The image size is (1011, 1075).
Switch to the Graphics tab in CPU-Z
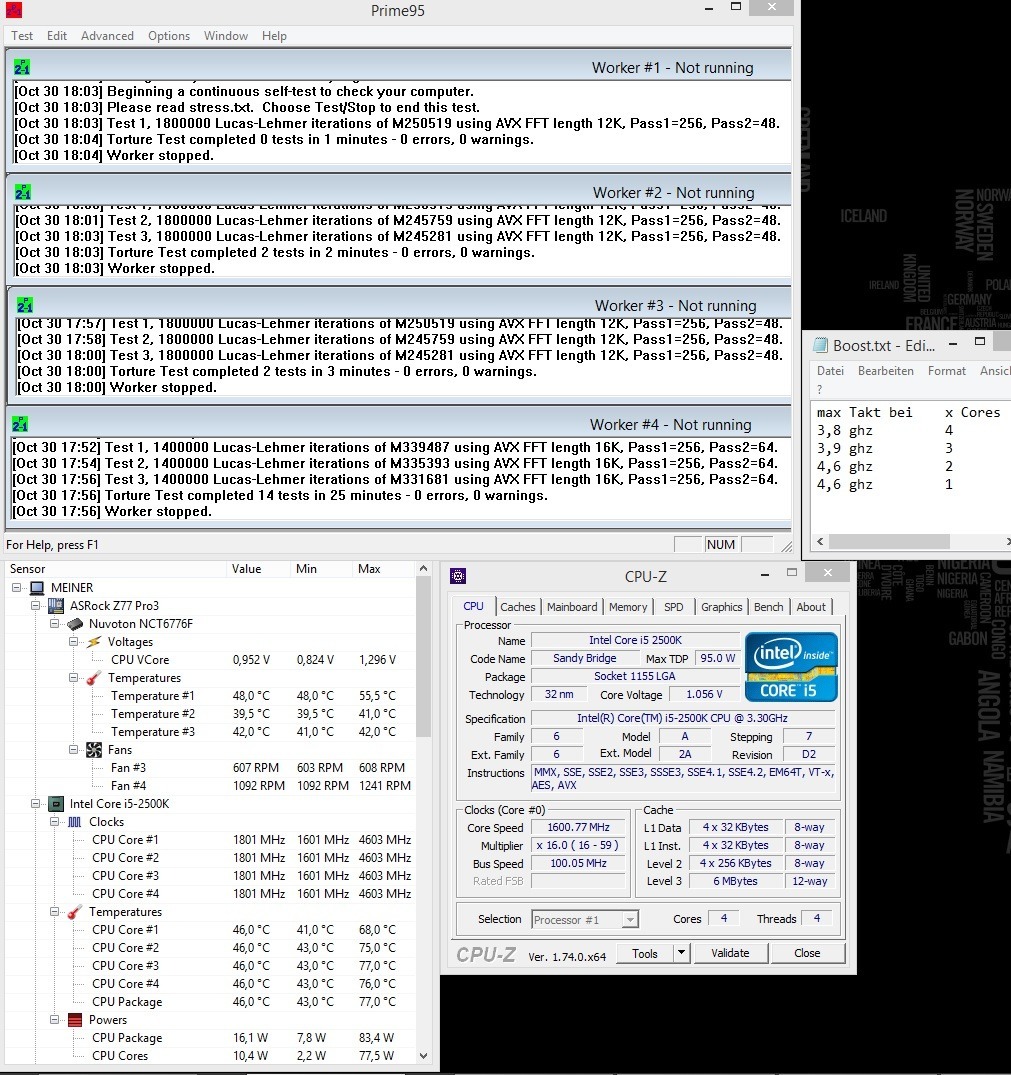[722, 607]
